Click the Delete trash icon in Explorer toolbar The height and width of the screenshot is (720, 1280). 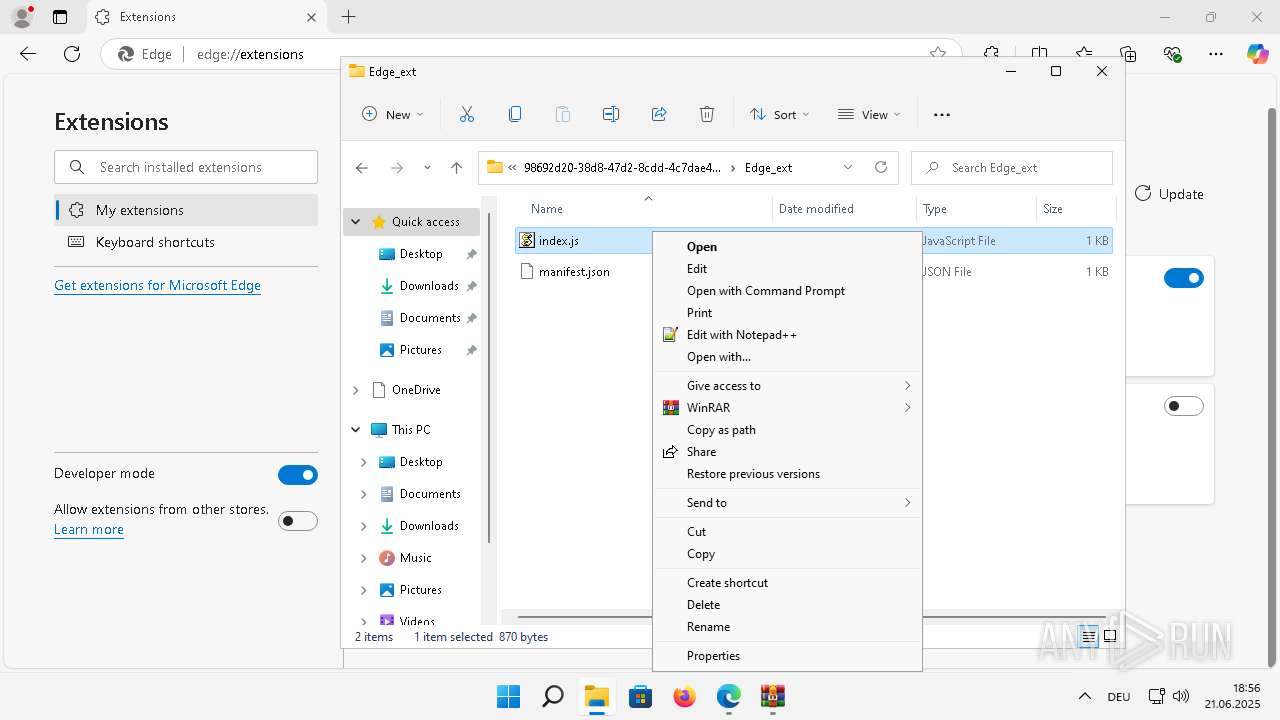707,114
